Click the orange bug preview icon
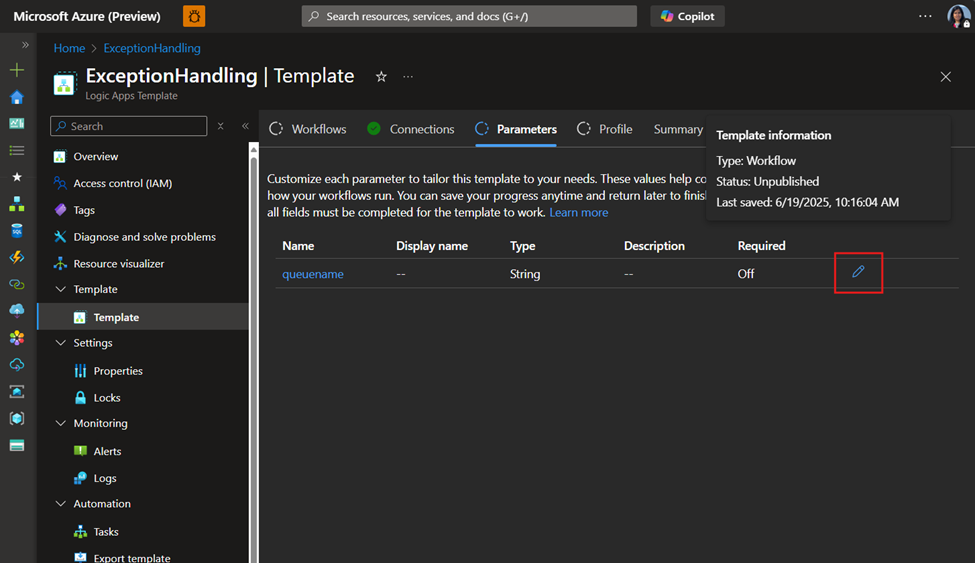This screenshot has width=975, height=563. 194,16
